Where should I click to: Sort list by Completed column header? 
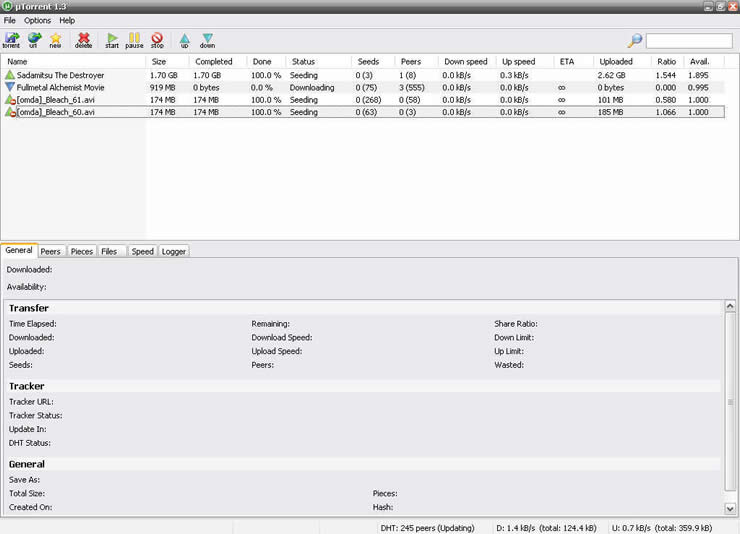click(x=218, y=61)
